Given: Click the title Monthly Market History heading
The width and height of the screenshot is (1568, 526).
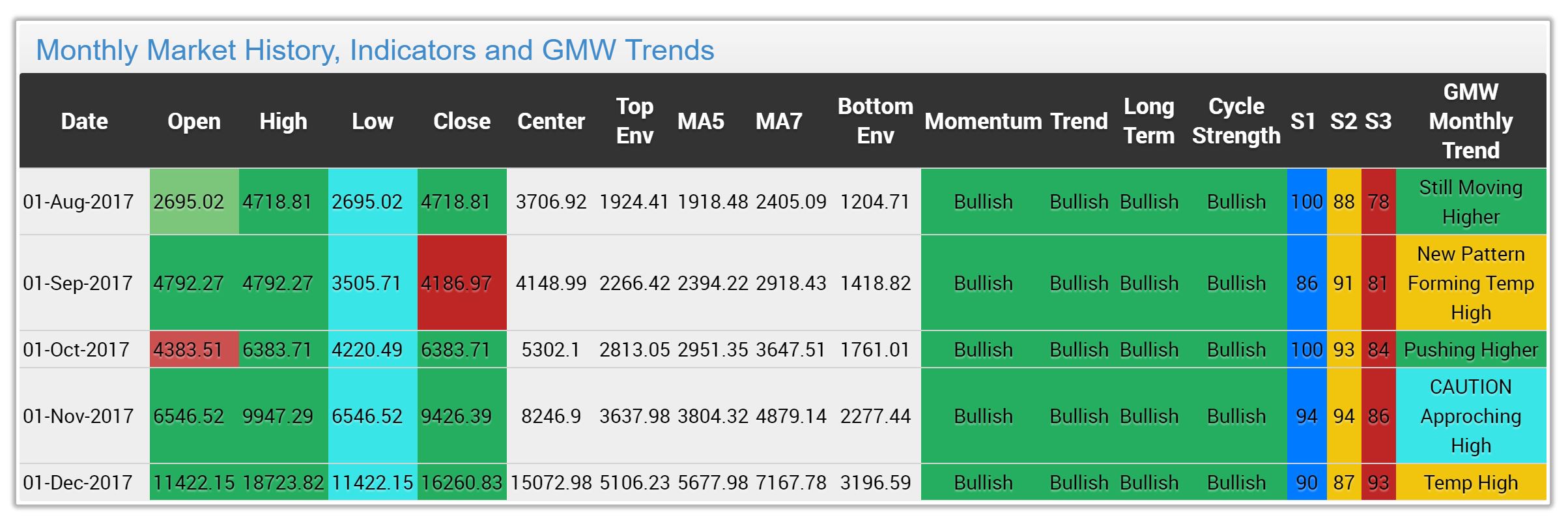Looking at the screenshot, I should click(x=375, y=50).
